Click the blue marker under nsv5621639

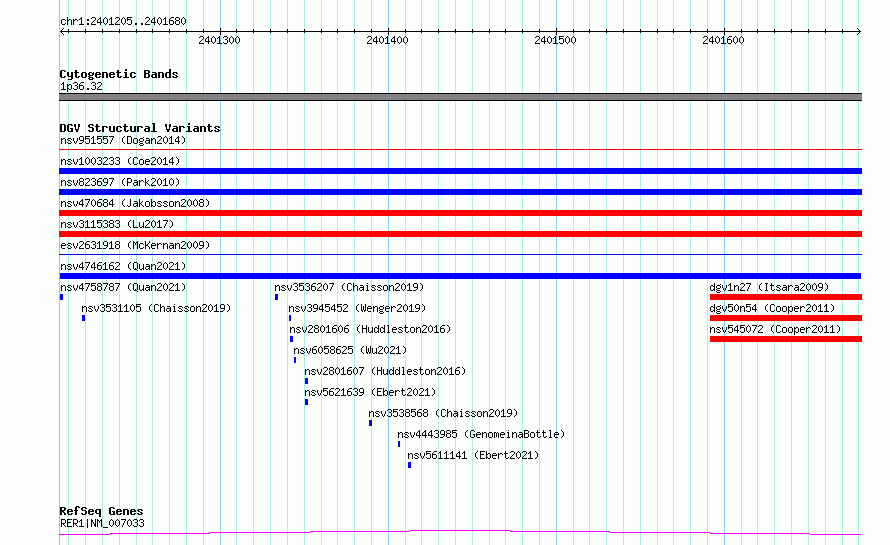click(307, 402)
